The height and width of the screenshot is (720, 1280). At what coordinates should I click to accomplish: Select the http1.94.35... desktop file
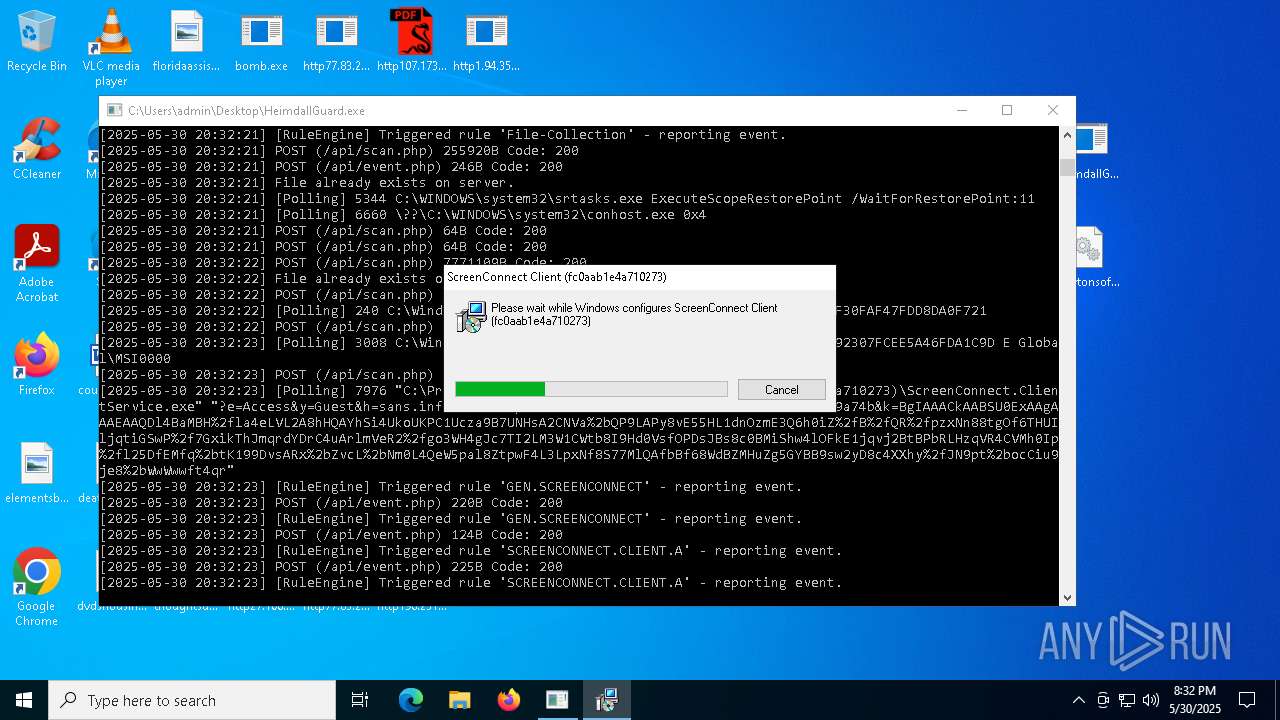coord(486,41)
